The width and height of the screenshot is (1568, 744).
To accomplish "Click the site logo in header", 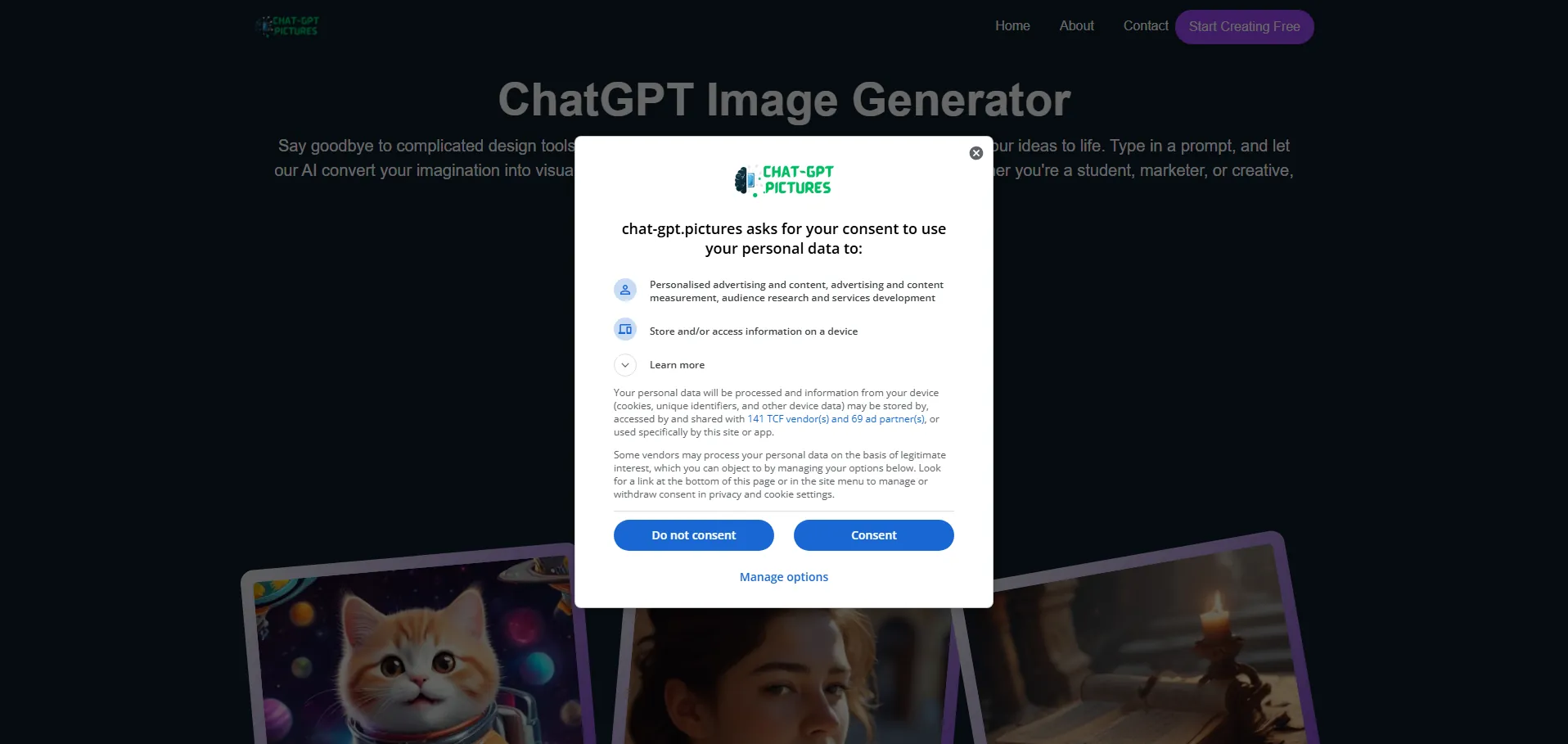I will point(287,26).
